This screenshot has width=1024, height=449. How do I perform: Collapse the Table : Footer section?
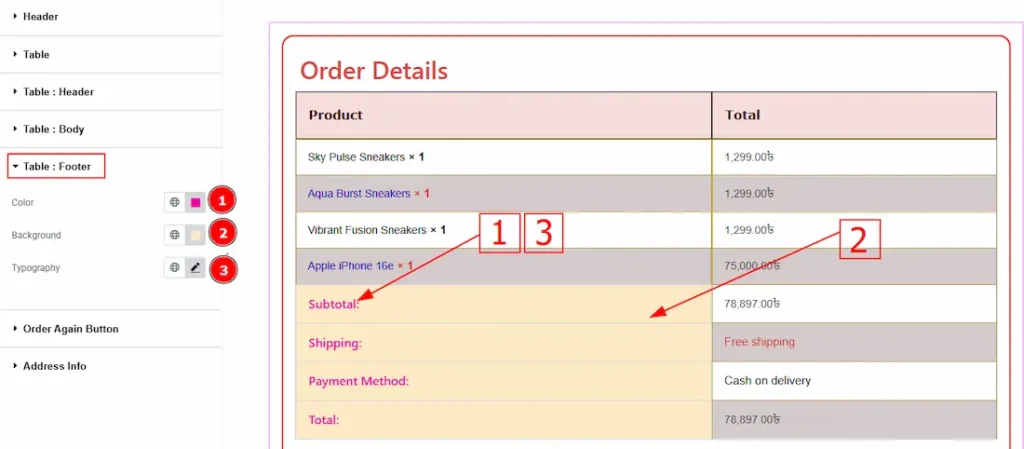56,166
